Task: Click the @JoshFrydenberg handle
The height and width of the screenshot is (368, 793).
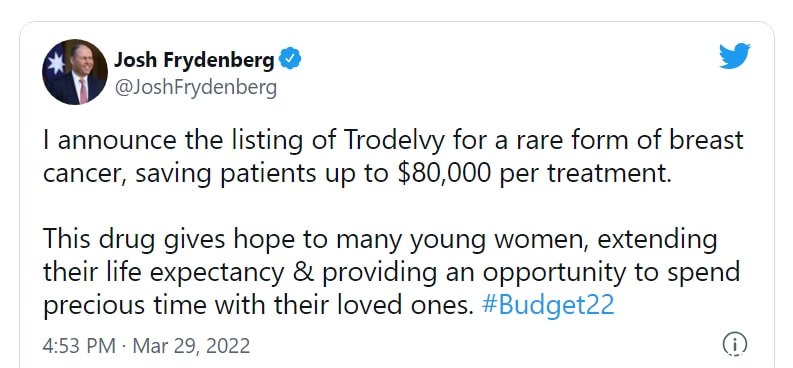Action: 196,88
